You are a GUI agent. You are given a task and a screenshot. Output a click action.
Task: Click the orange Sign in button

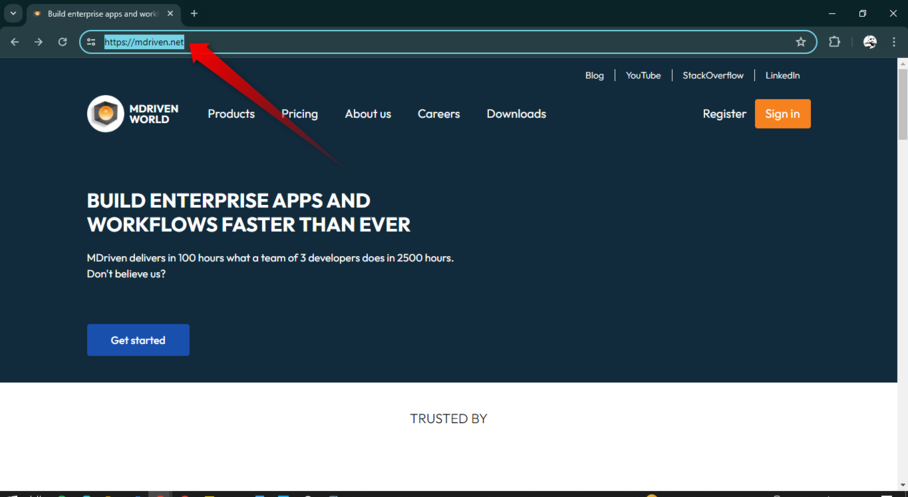click(782, 114)
